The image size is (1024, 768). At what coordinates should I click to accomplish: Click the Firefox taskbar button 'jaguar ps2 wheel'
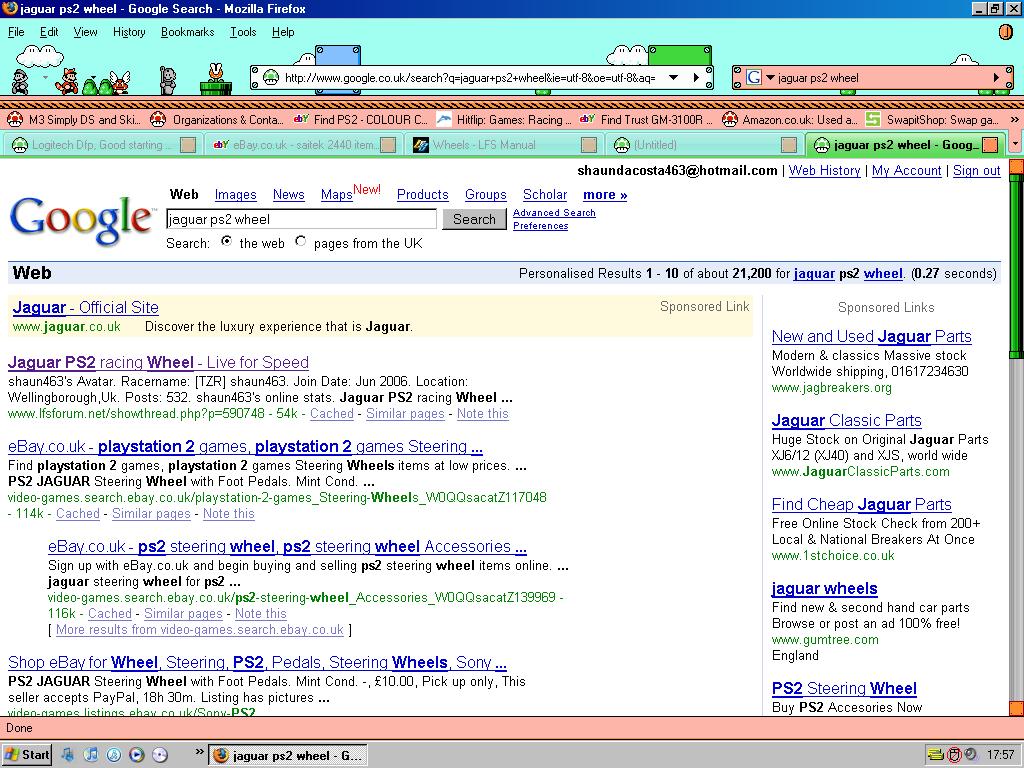point(288,756)
